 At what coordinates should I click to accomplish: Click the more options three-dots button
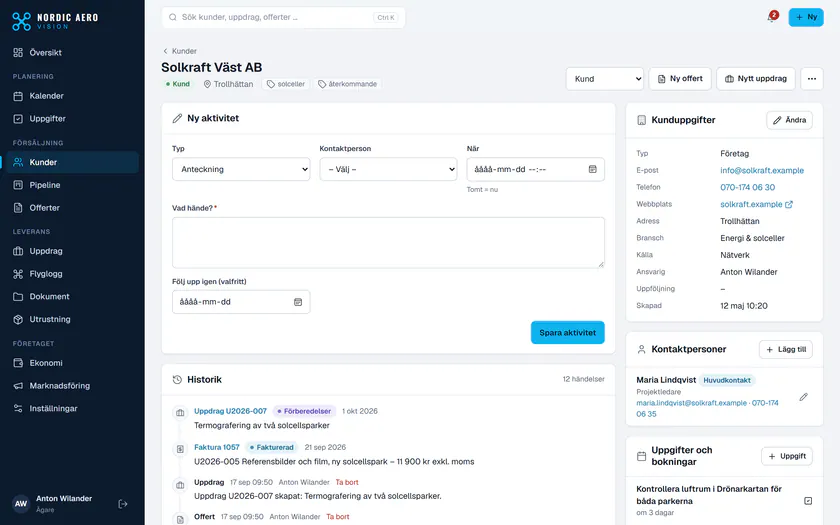tap(812, 79)
